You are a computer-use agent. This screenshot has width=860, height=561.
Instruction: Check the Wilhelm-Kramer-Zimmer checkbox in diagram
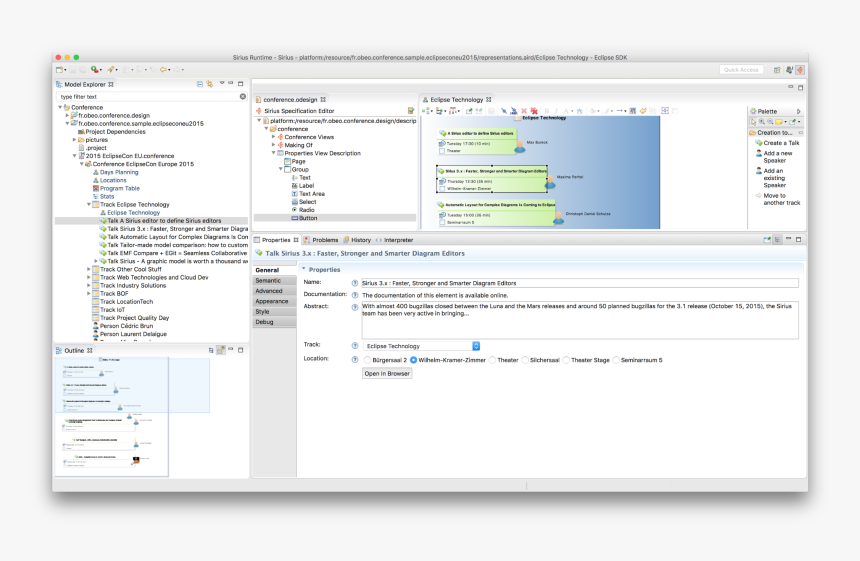(442, 189)
